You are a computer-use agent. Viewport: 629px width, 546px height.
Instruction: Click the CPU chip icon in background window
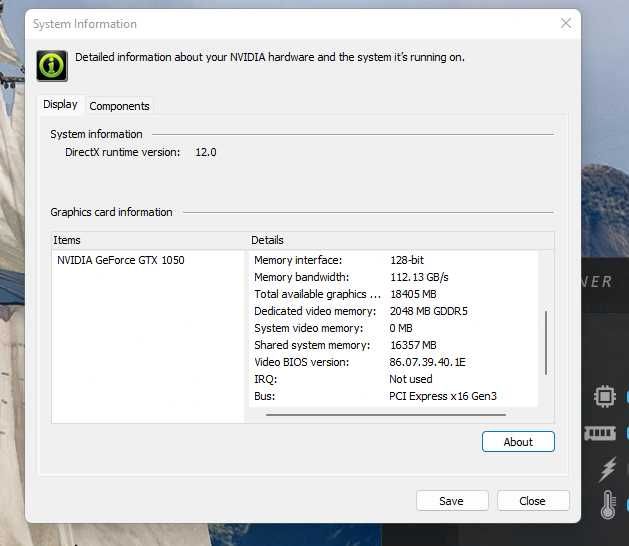point(605,396)
